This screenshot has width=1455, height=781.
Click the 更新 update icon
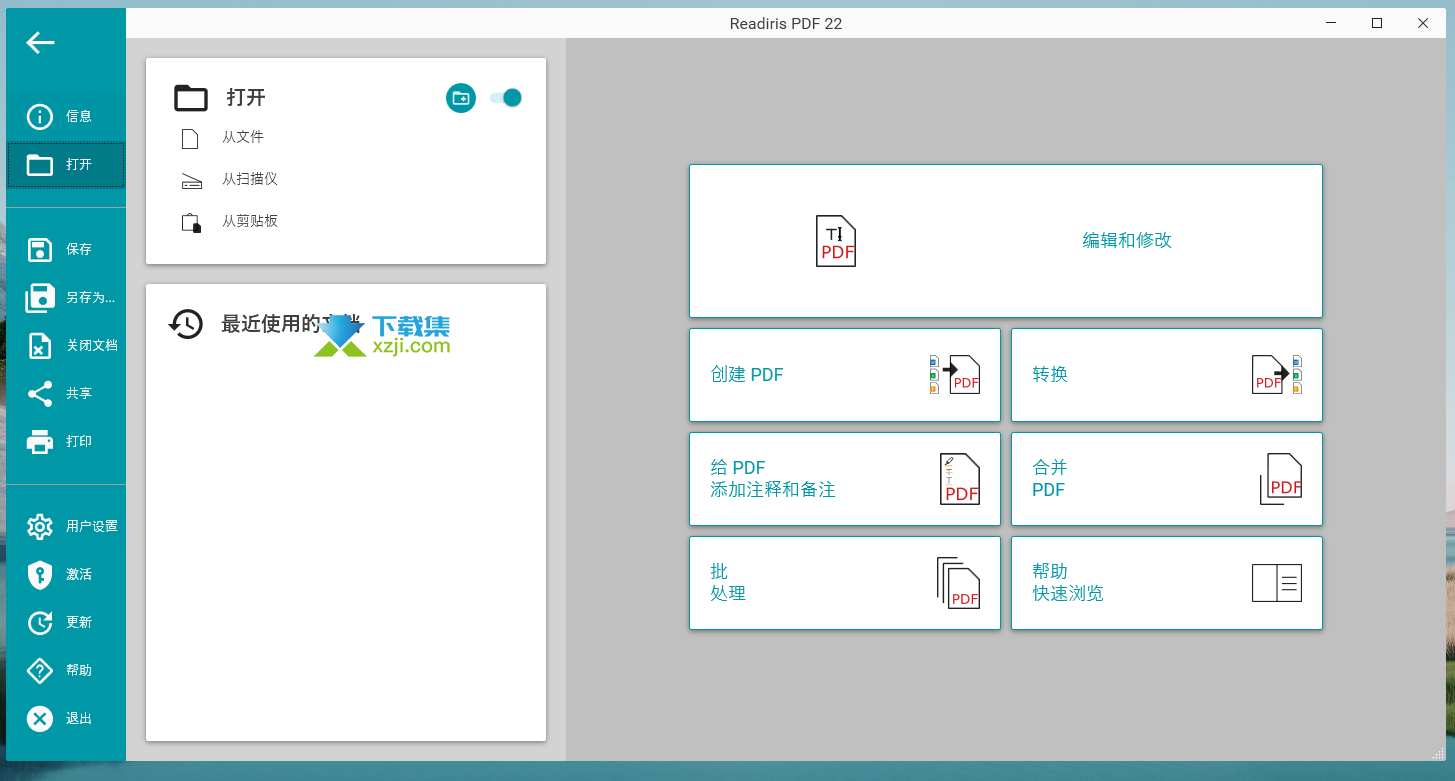click(x=40, y=622)
